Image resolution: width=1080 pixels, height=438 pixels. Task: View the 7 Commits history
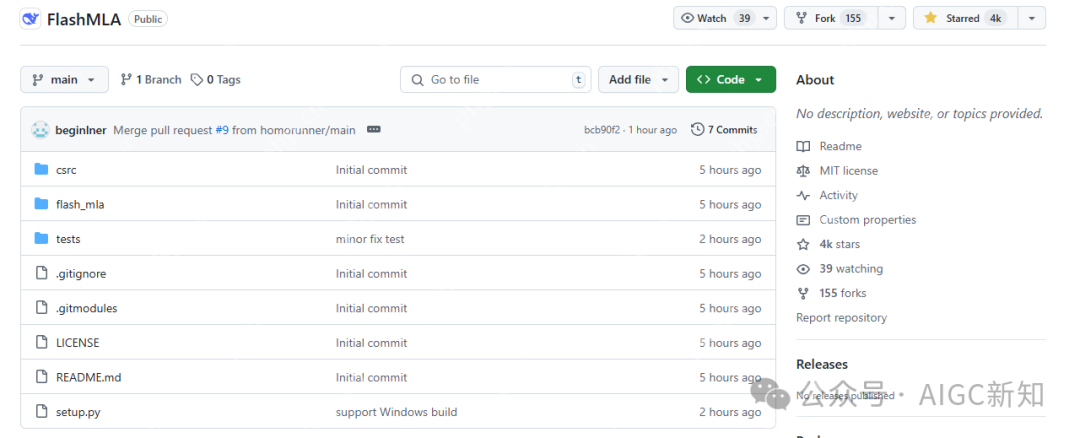[x=725, y=129]
